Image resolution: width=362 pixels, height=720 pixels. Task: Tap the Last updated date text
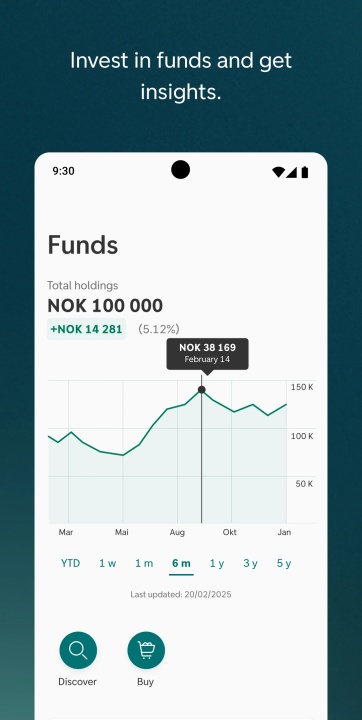coord(181,595)
